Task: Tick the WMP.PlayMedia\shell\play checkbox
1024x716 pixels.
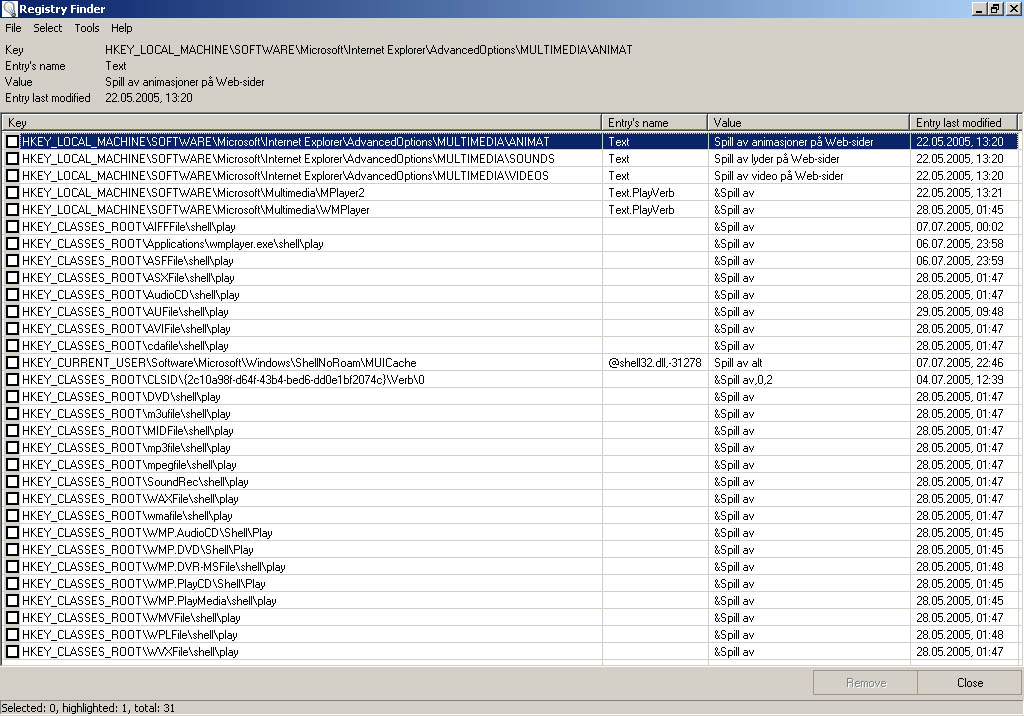Action: pyautogui.click(x=12, y=600)
